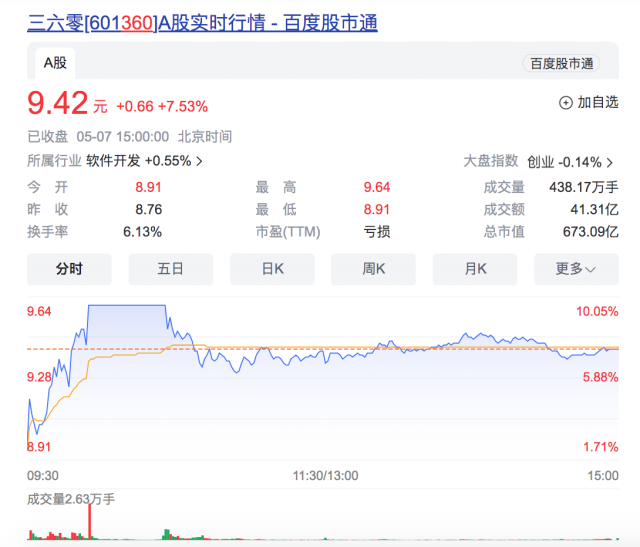Switch to the 五日 chart tab
The image size is (640, 547).
(x=171, y=269)
